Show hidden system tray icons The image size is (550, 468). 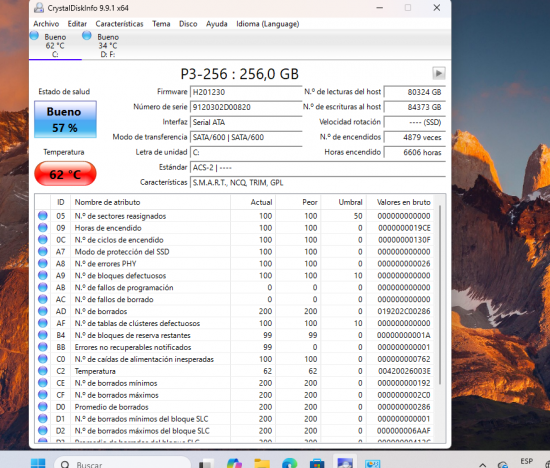point(483,464)
